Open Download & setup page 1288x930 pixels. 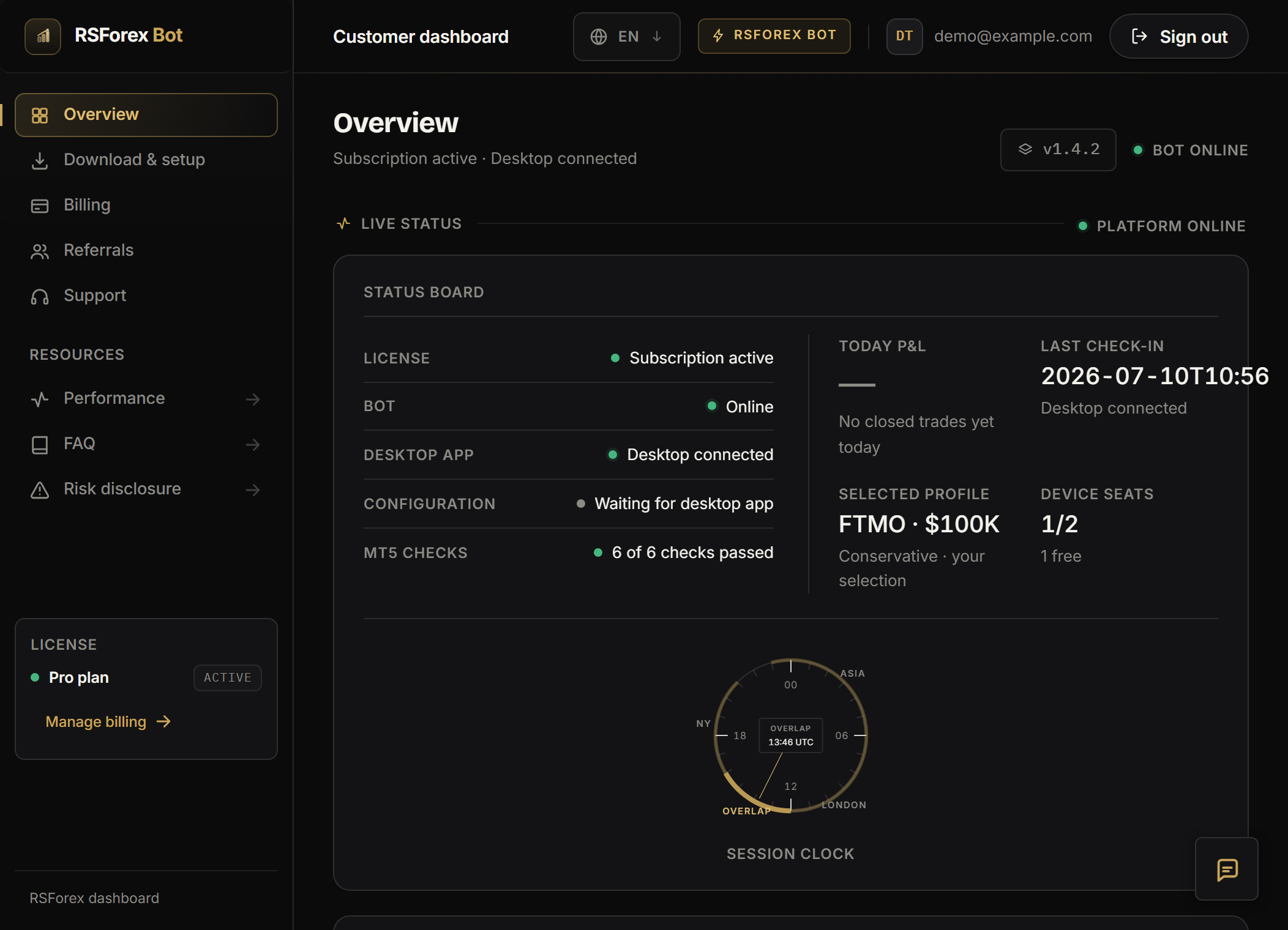point(146,160)
